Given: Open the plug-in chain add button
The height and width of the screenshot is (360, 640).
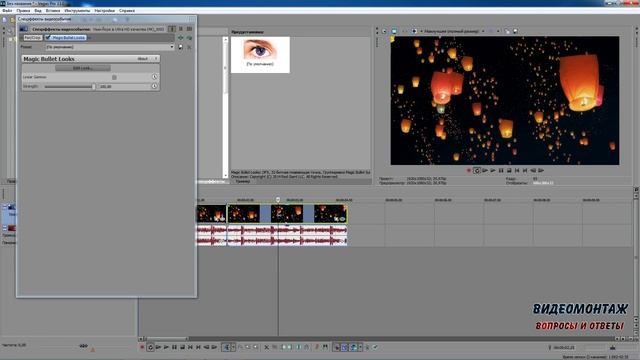Looking at the screenshot, I should pyautogui.click(x=180, y=38).
